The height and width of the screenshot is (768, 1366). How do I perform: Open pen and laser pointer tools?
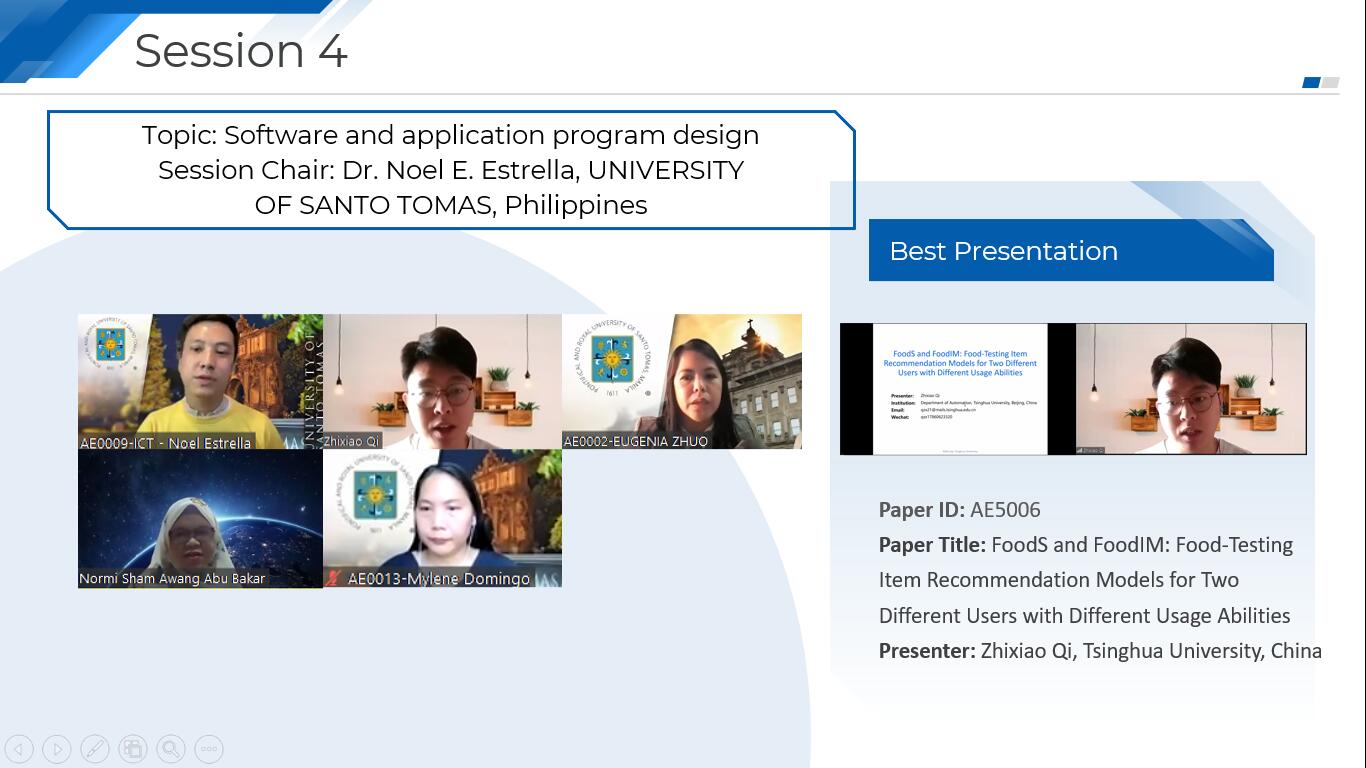point(95,749)
